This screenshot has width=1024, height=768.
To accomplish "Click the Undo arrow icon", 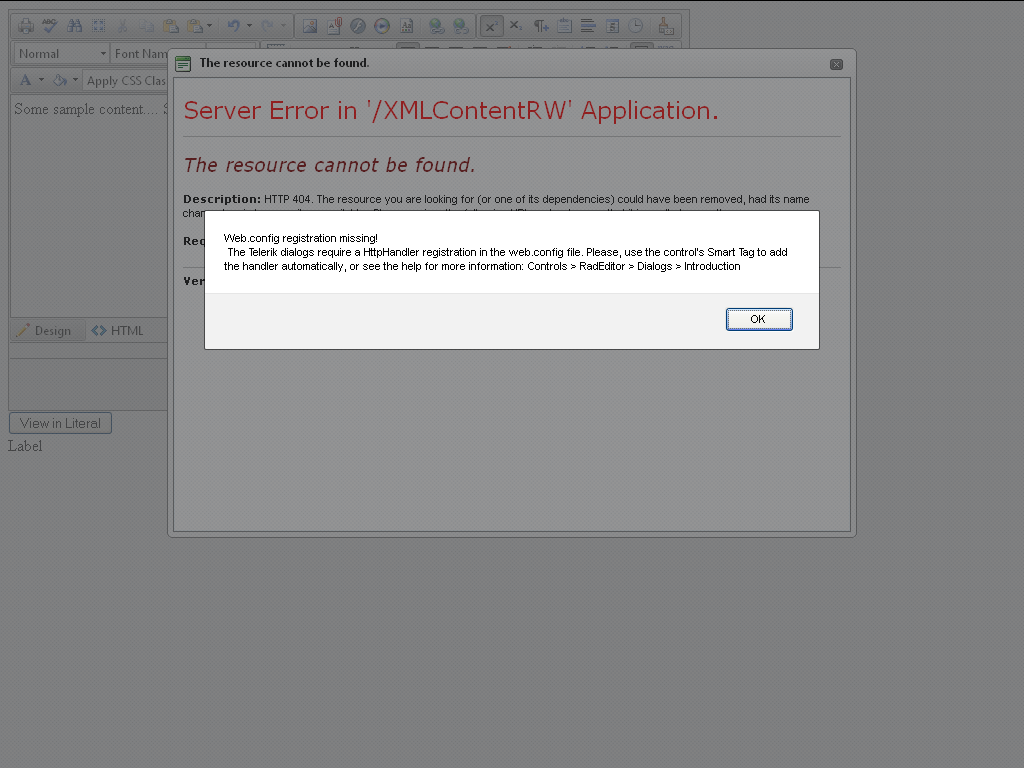I will (x=234, y=26).
